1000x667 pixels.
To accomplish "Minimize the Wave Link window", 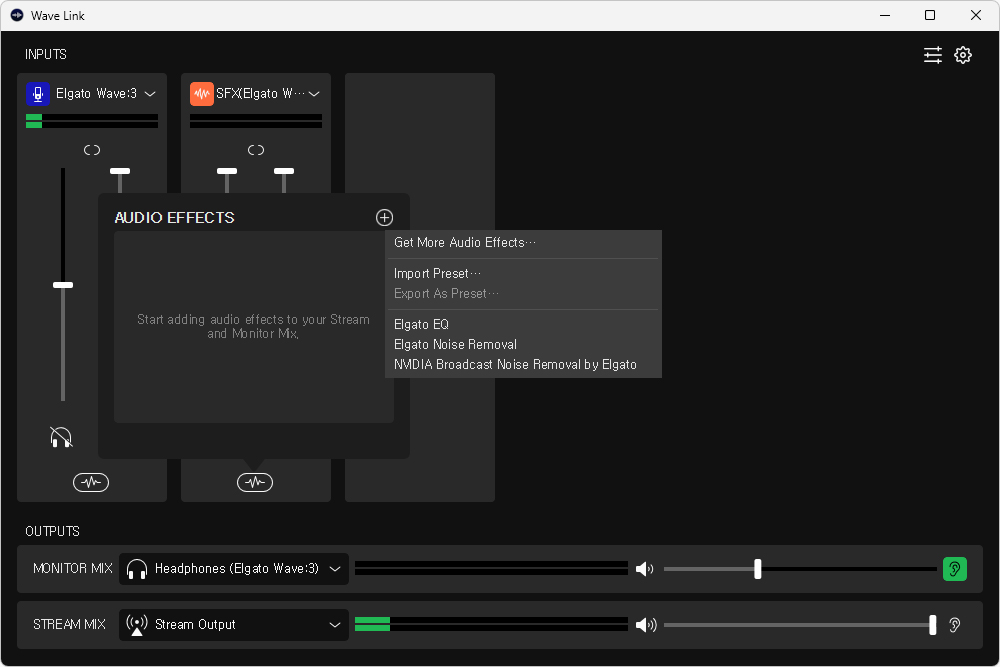I will click(x=885, y=15).
